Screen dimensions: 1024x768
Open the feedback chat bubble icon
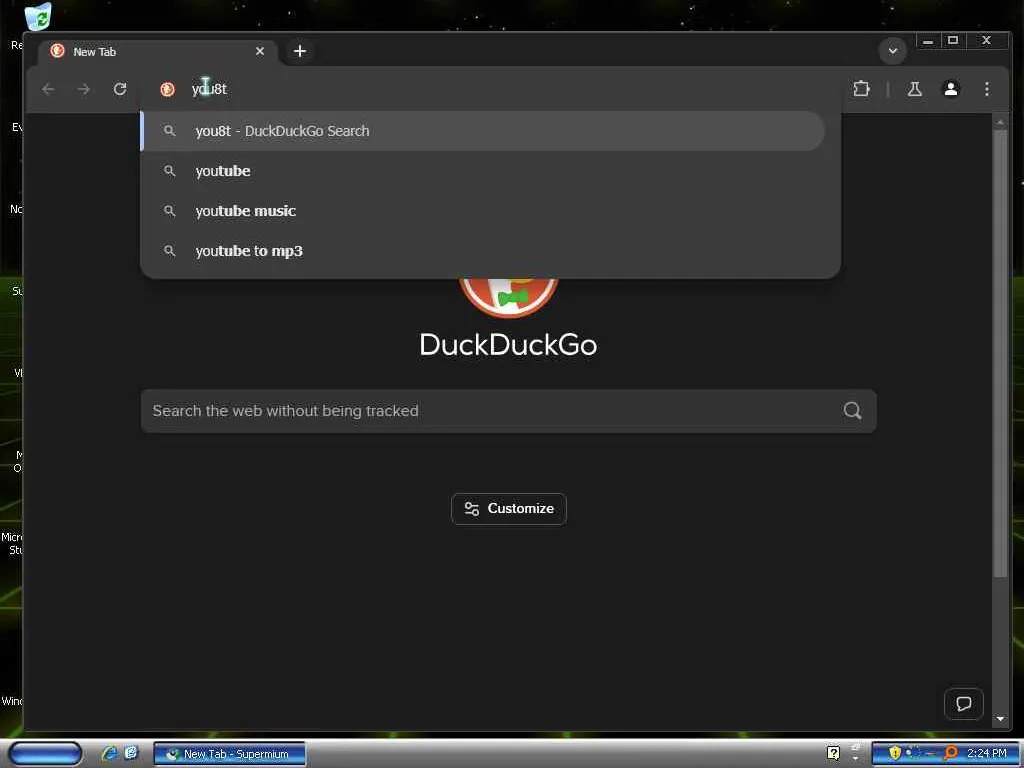coord(963,704)
